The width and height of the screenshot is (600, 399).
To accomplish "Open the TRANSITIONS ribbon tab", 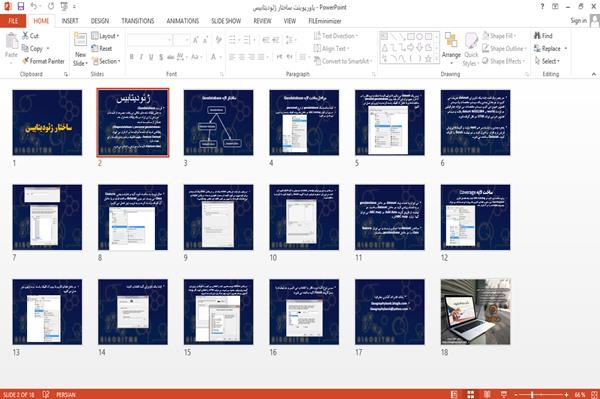I will [138, 21].
